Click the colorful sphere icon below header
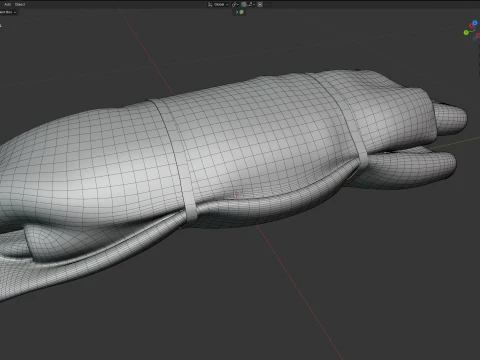This screenshot has height=360, width=480. click(242, 12)
